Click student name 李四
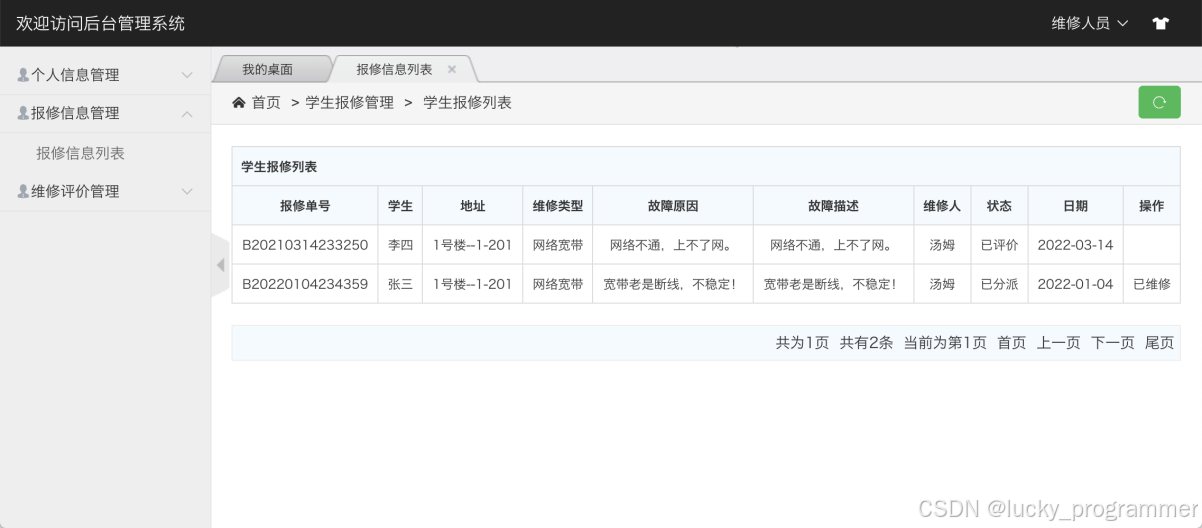 pos(400,244)
